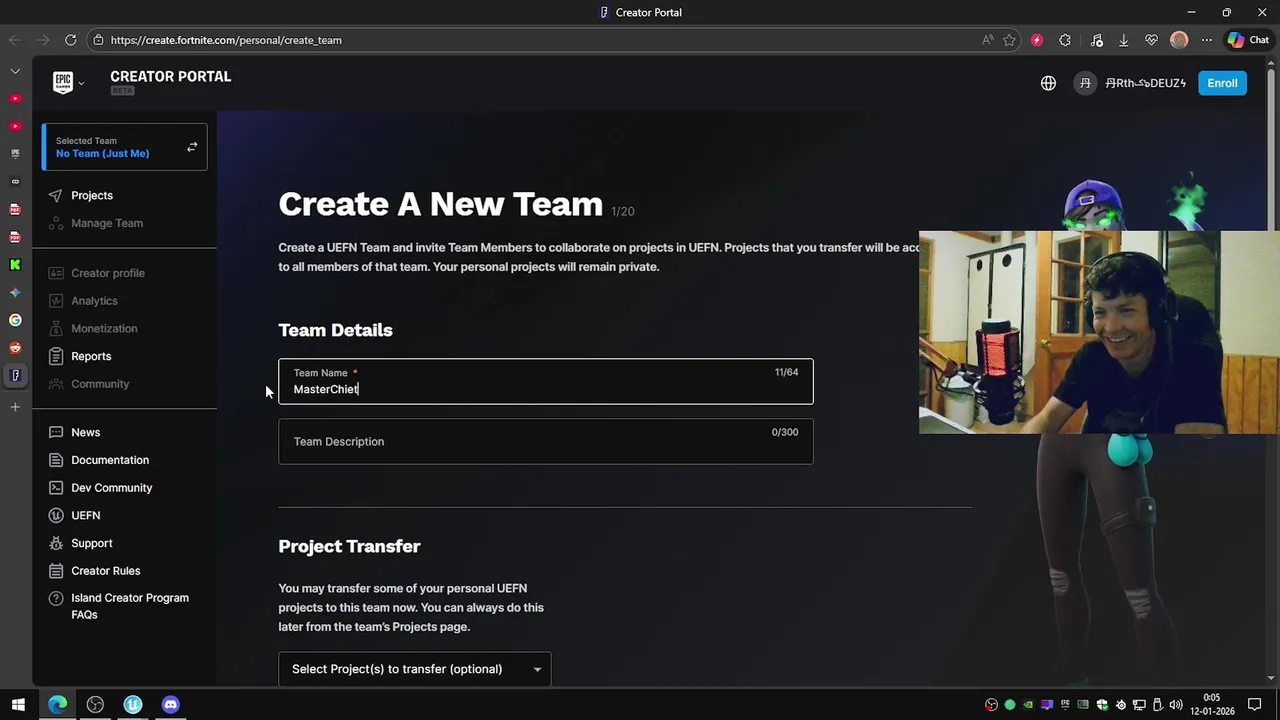
Task: Click the Documentation sidebar icon
Action: 56,460
